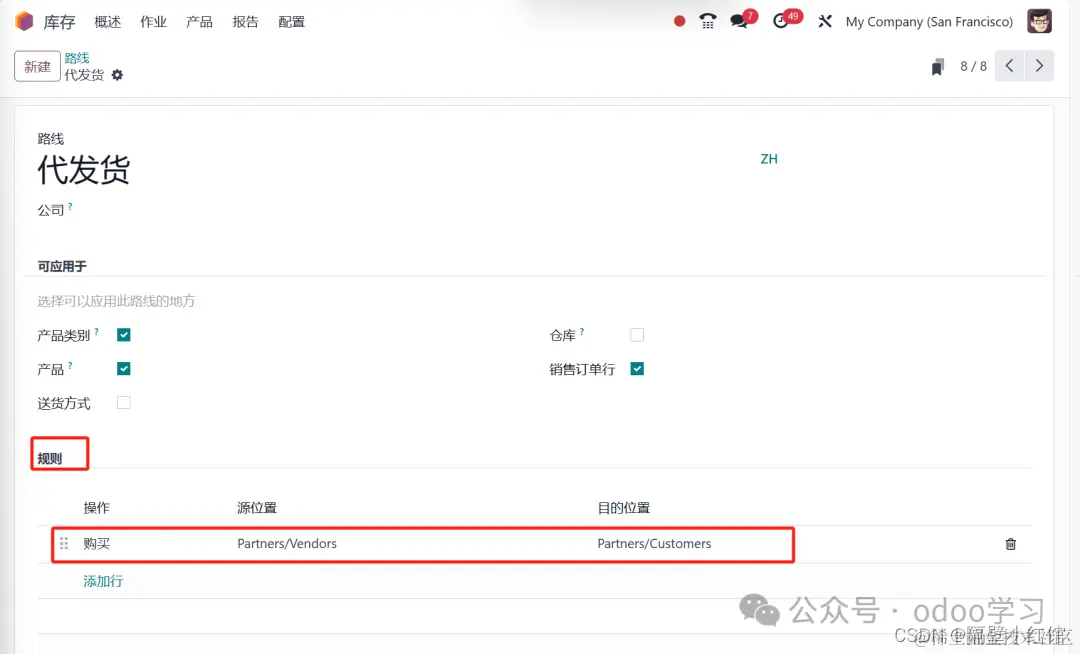Toggle the 产品类别 checkbox

pyautogui.click(x=124, y=335)
